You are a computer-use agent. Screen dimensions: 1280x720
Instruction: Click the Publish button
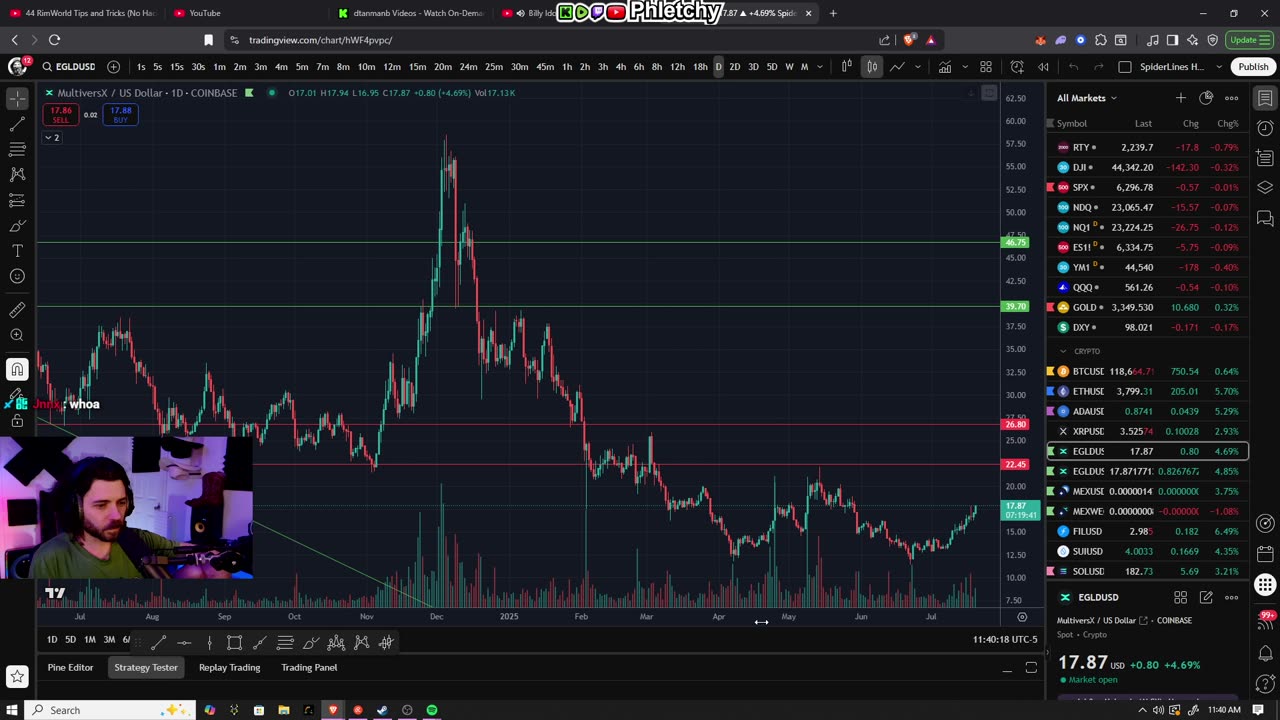[x=1253, y=67]
